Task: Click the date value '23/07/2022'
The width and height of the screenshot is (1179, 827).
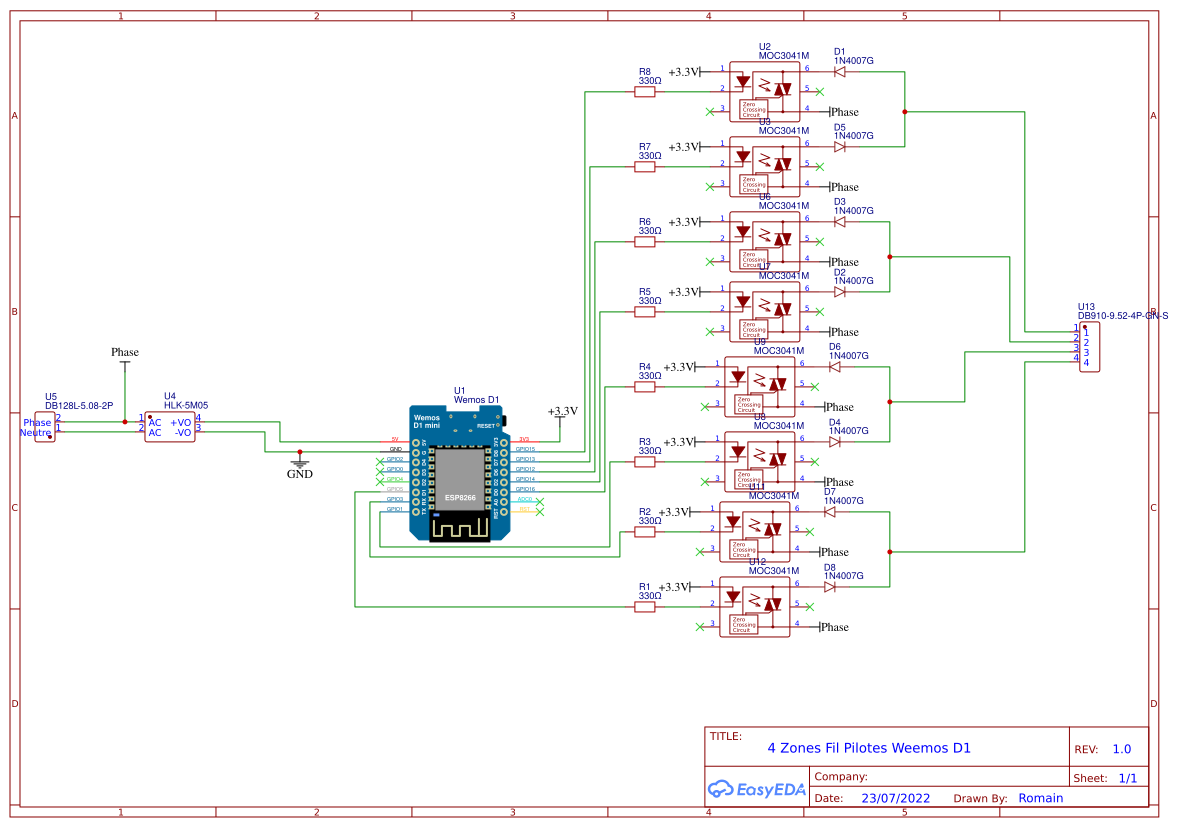Action: tap(896, 798)
